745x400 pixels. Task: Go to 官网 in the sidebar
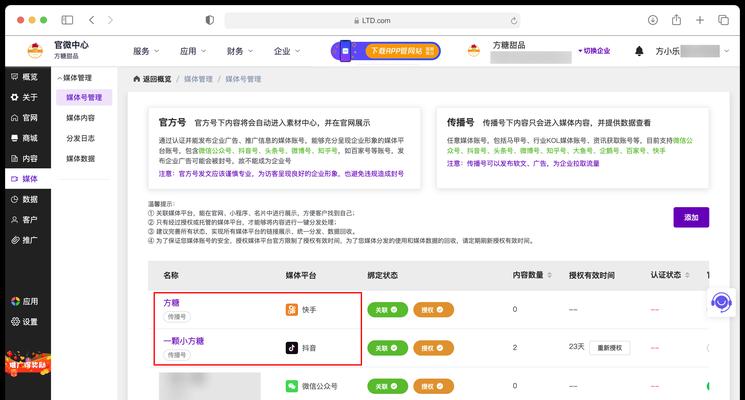[24, 118]
